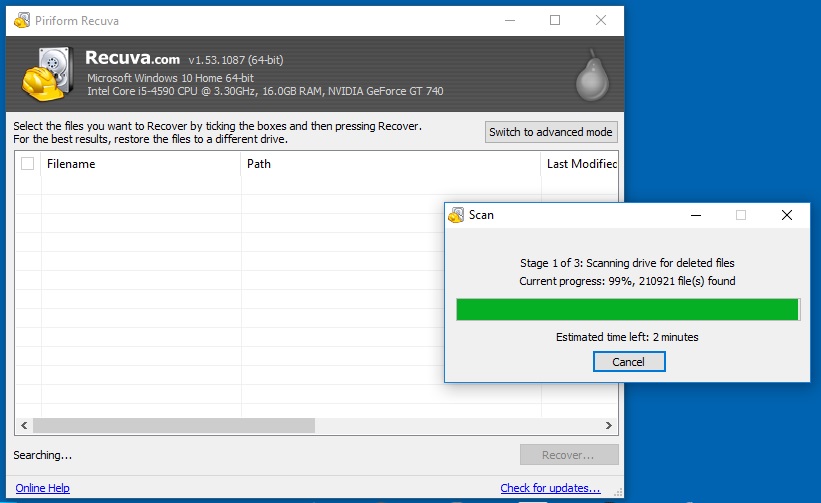Open the Online Help link

coord(42,488)
